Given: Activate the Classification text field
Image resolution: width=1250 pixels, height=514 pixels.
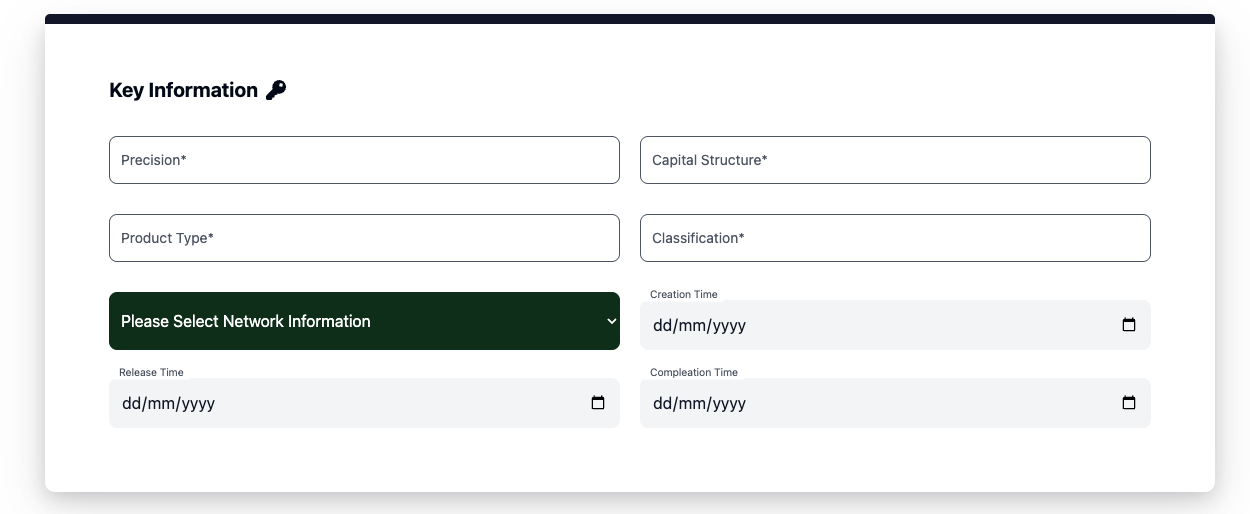Looking at the screenshot, I should pos(895,238).
